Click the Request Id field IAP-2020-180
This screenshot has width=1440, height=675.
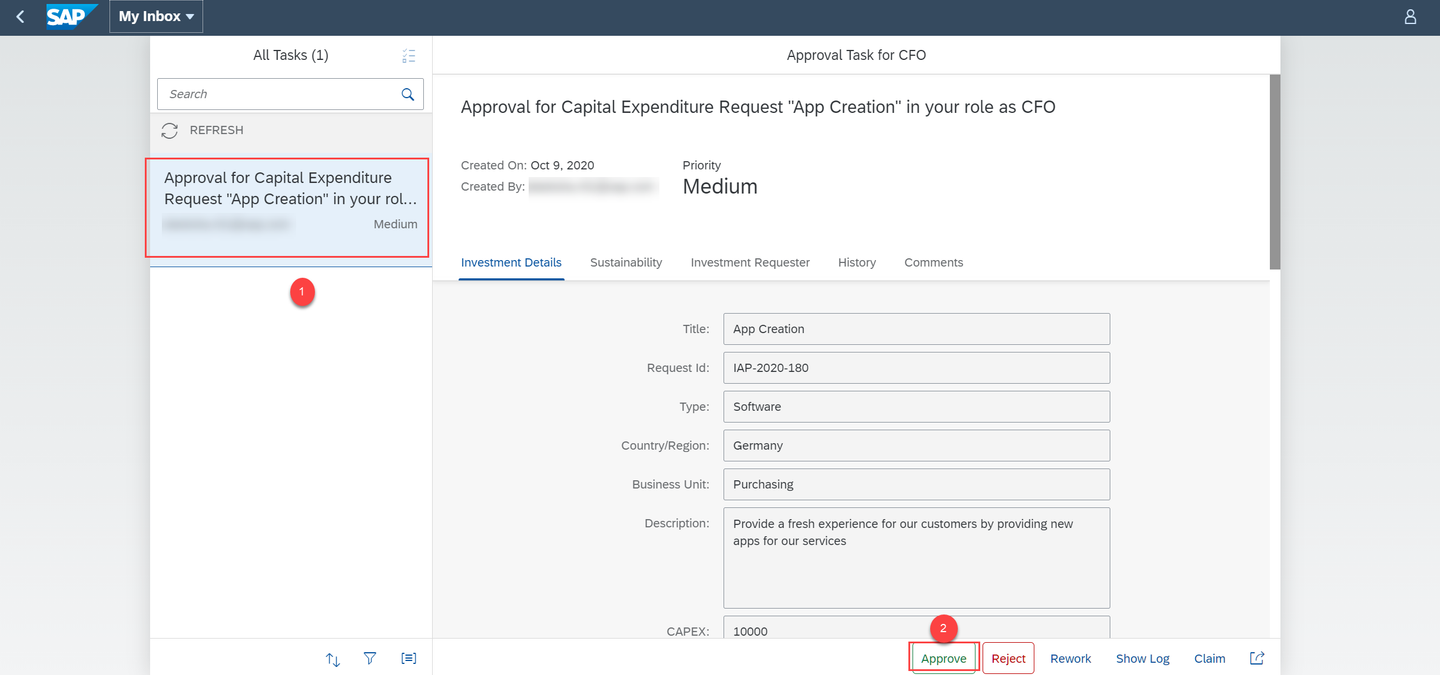pyautogui.click(x=916, y=368)
